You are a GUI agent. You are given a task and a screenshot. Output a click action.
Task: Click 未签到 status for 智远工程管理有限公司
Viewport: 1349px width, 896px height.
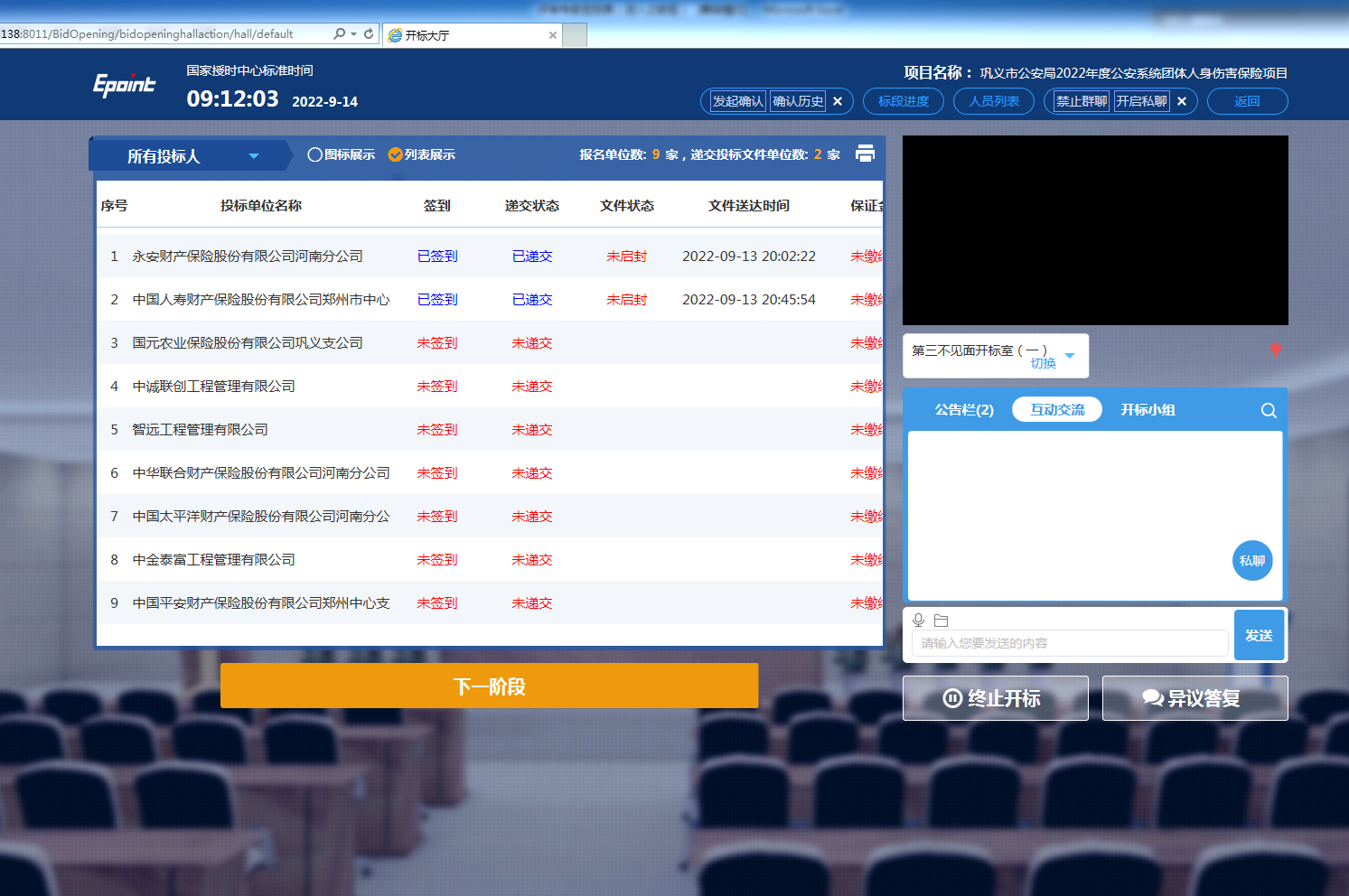437,430
